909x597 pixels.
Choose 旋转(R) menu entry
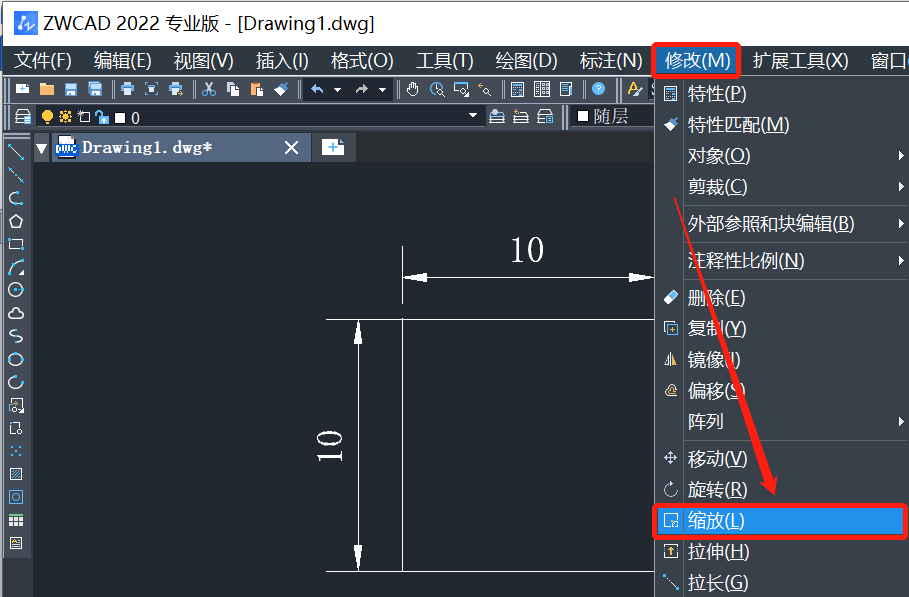click(780, 490)
